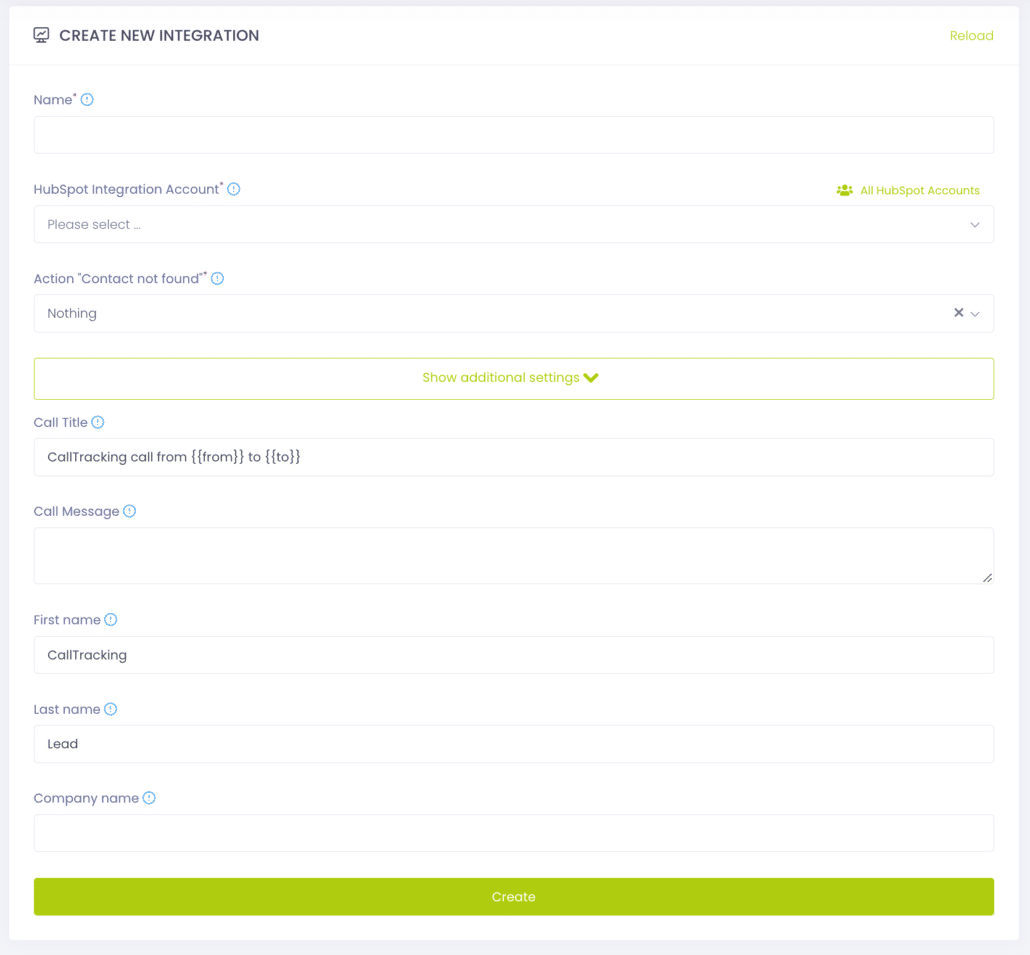Expand the Contact not found action dropdown
Image resolution: width=1030 pixels, height=955 pixels.
coord(975,314)
